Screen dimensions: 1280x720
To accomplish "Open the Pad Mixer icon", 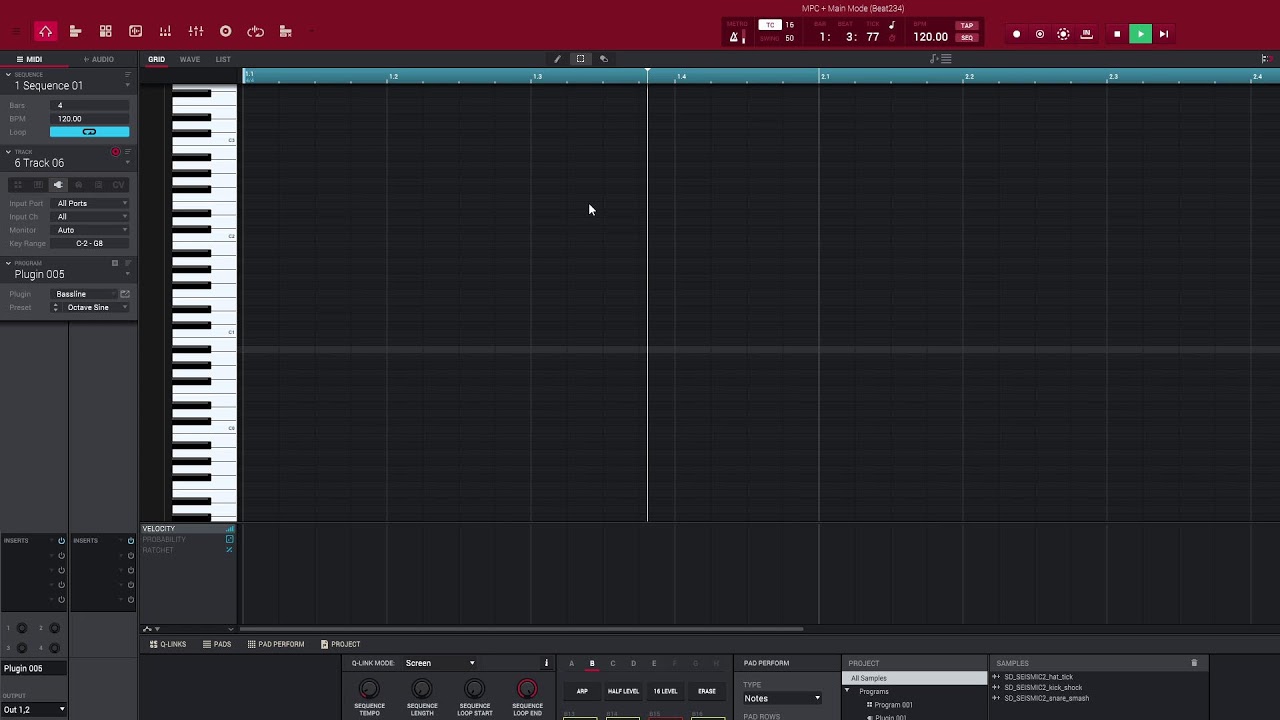I will 165,32.
